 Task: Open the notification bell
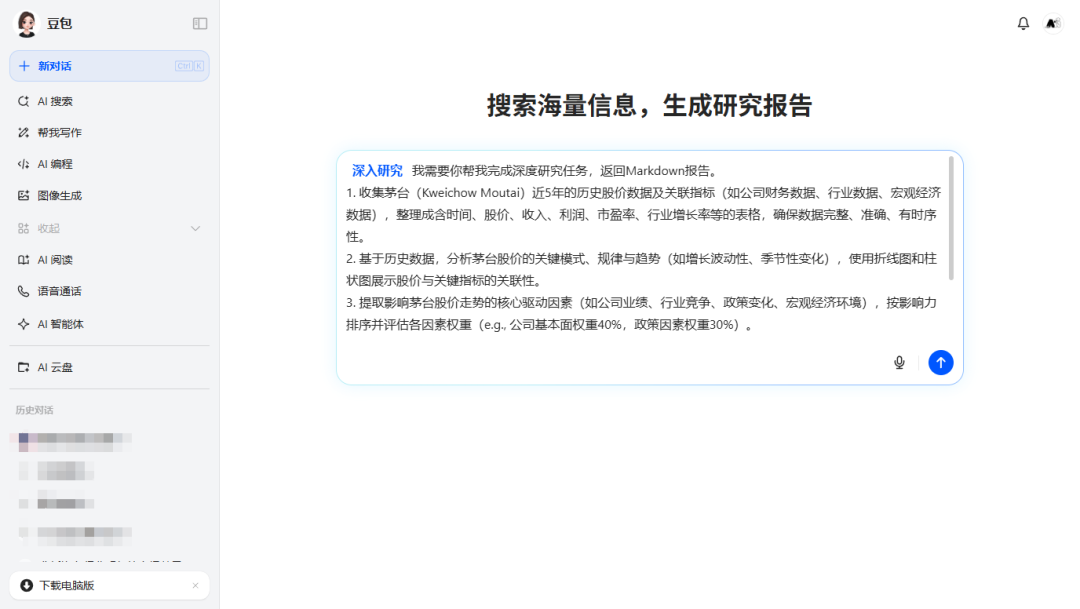1024,23
